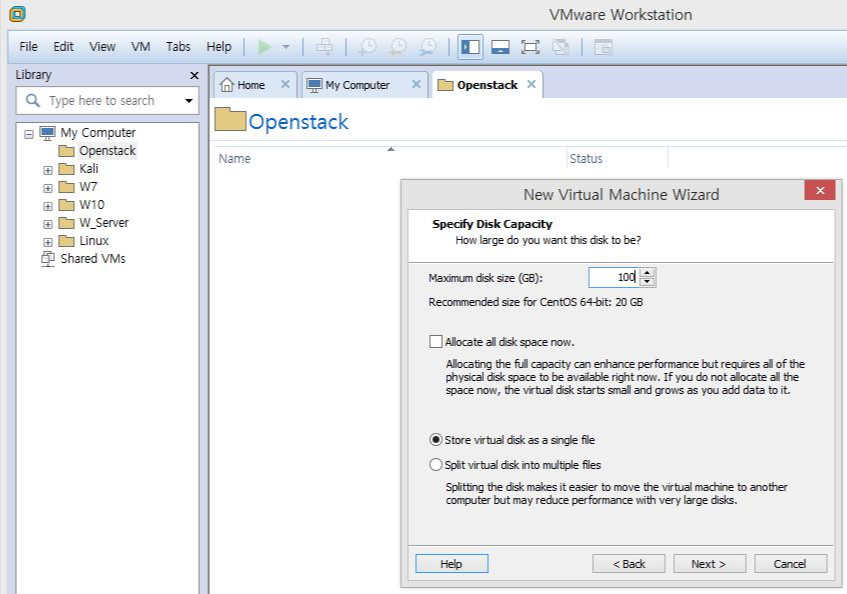Cancel the New Virtual Machine Wizard

[790, 564]
